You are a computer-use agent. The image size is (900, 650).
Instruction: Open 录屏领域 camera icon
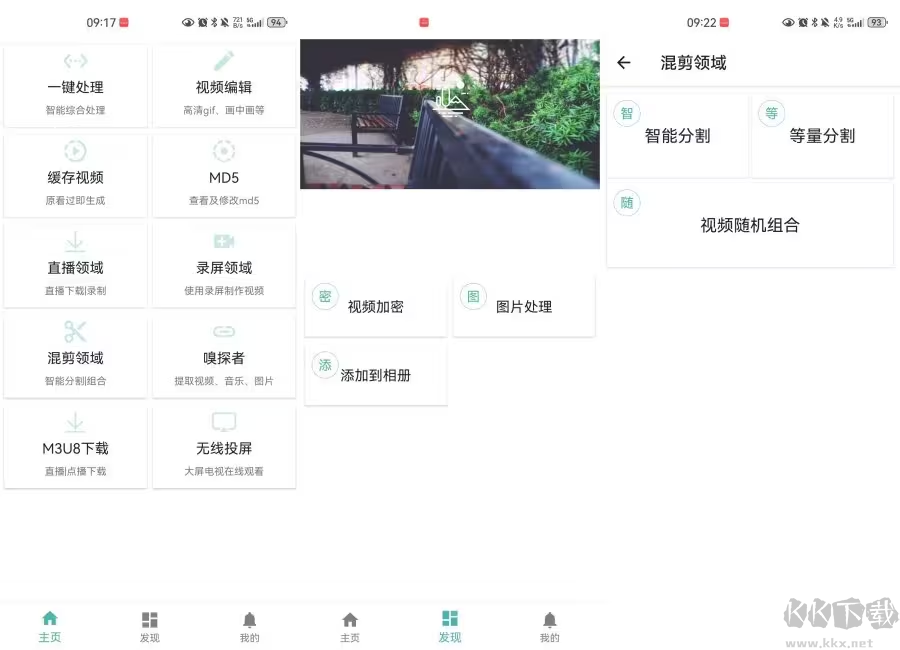(224, 242)
